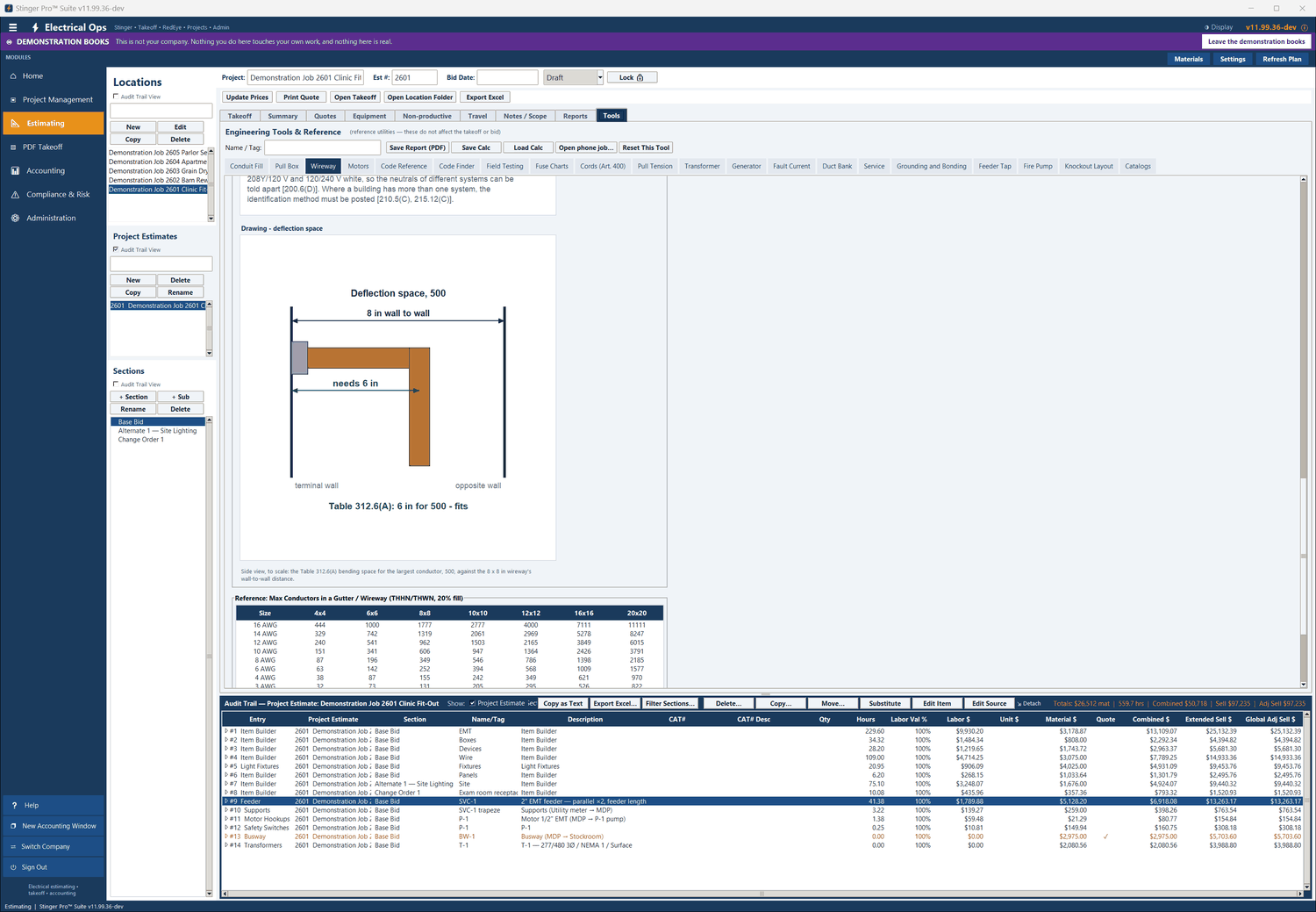Open the Grounding and Bonding tab

931,166
